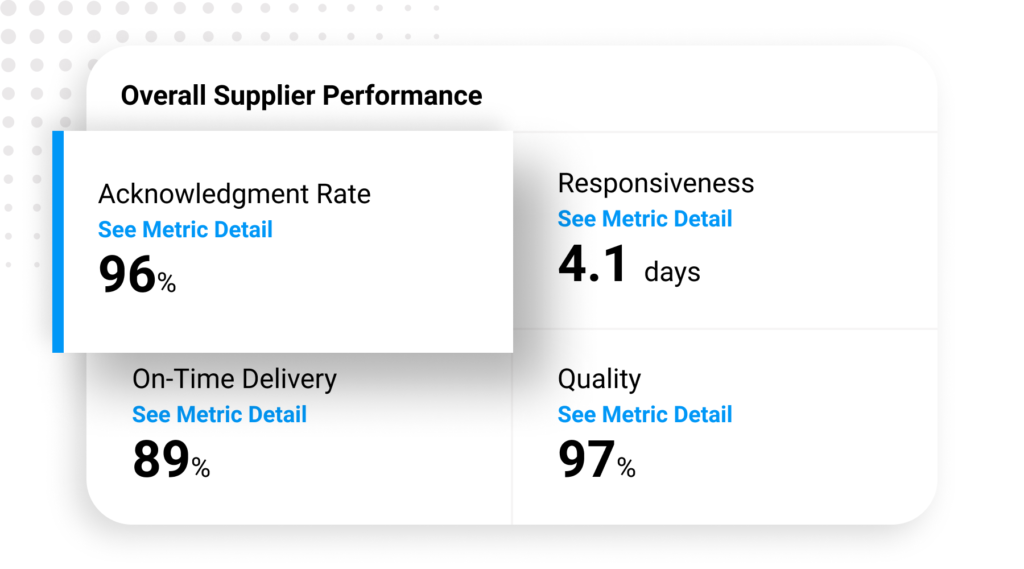
Task: Click the percent sign beside 96
Action: (x=167, y=283)
